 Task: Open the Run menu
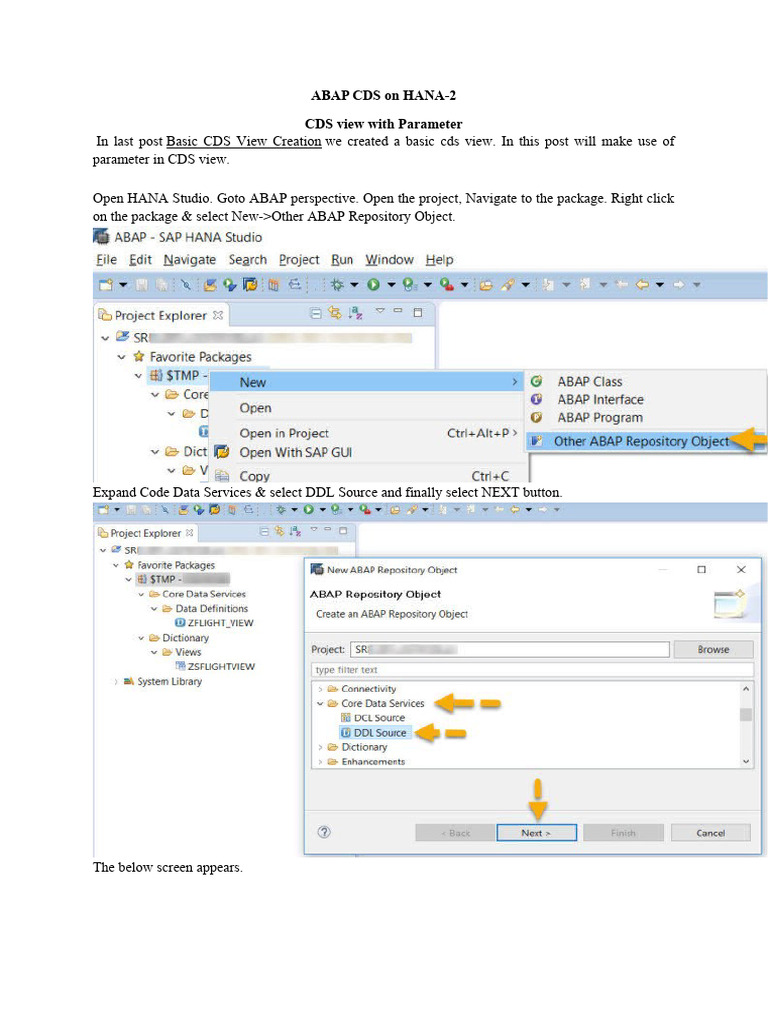(x=342, y=260)
